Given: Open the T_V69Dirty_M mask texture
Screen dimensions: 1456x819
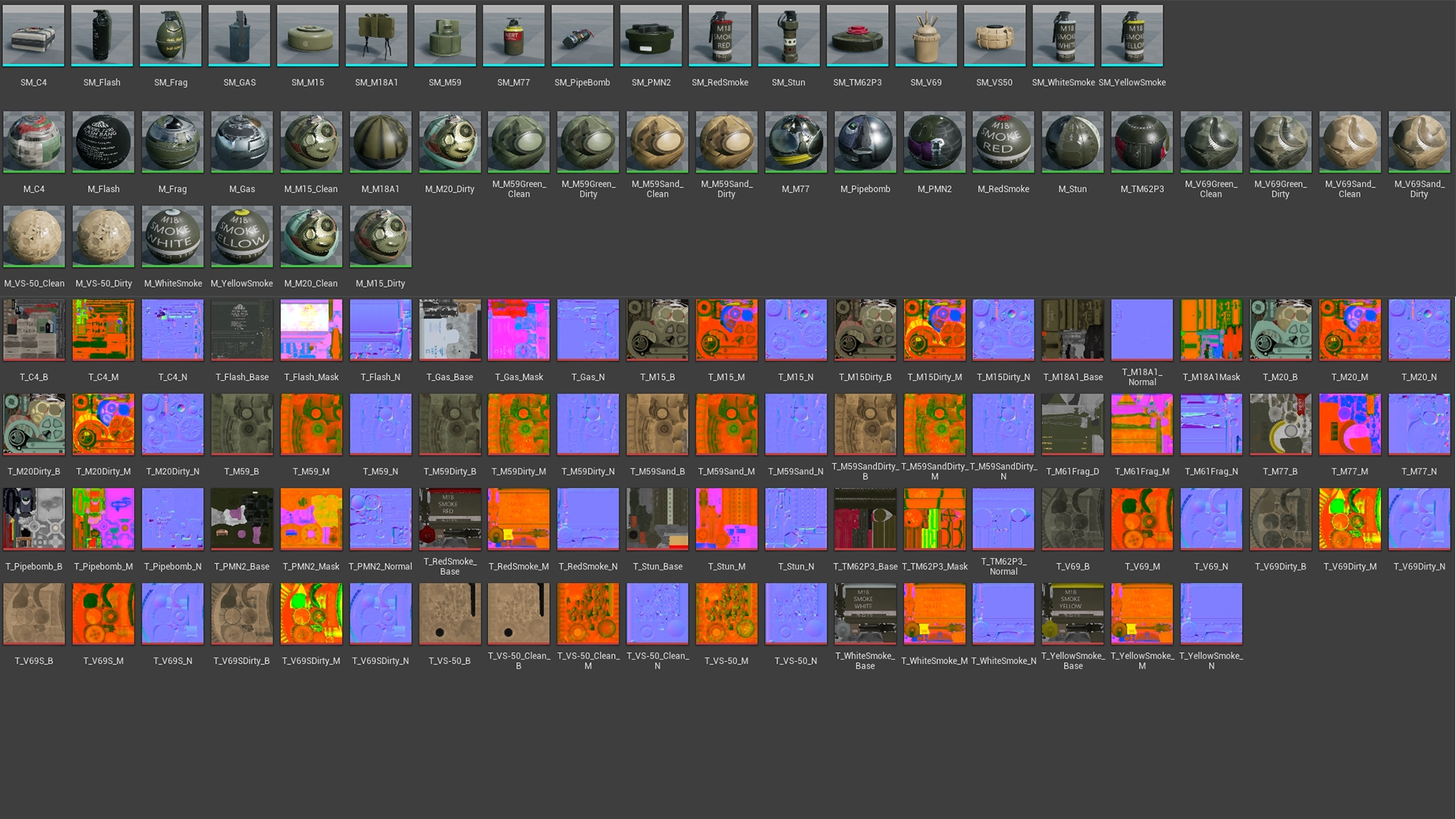Looking at the screenshot, I should pos(1349,519).
